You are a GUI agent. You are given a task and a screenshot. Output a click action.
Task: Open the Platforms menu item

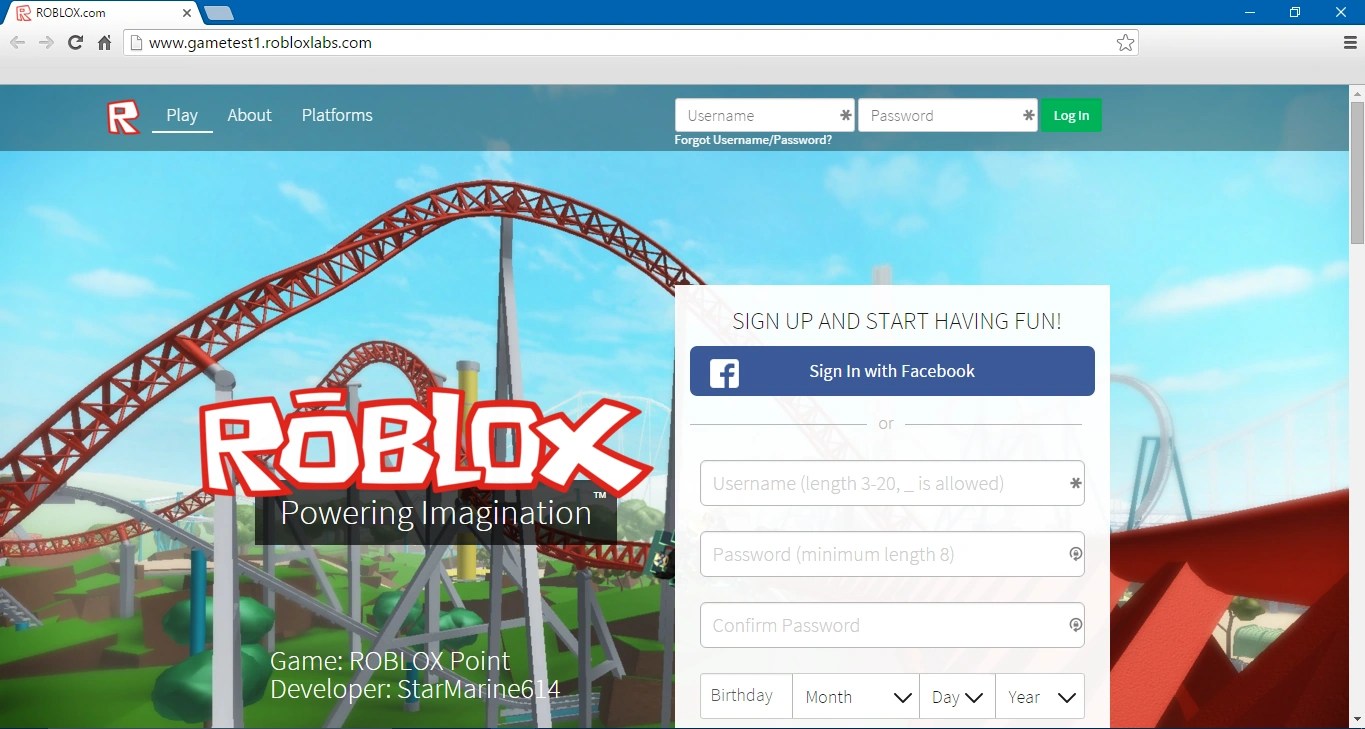pos(337,115)
